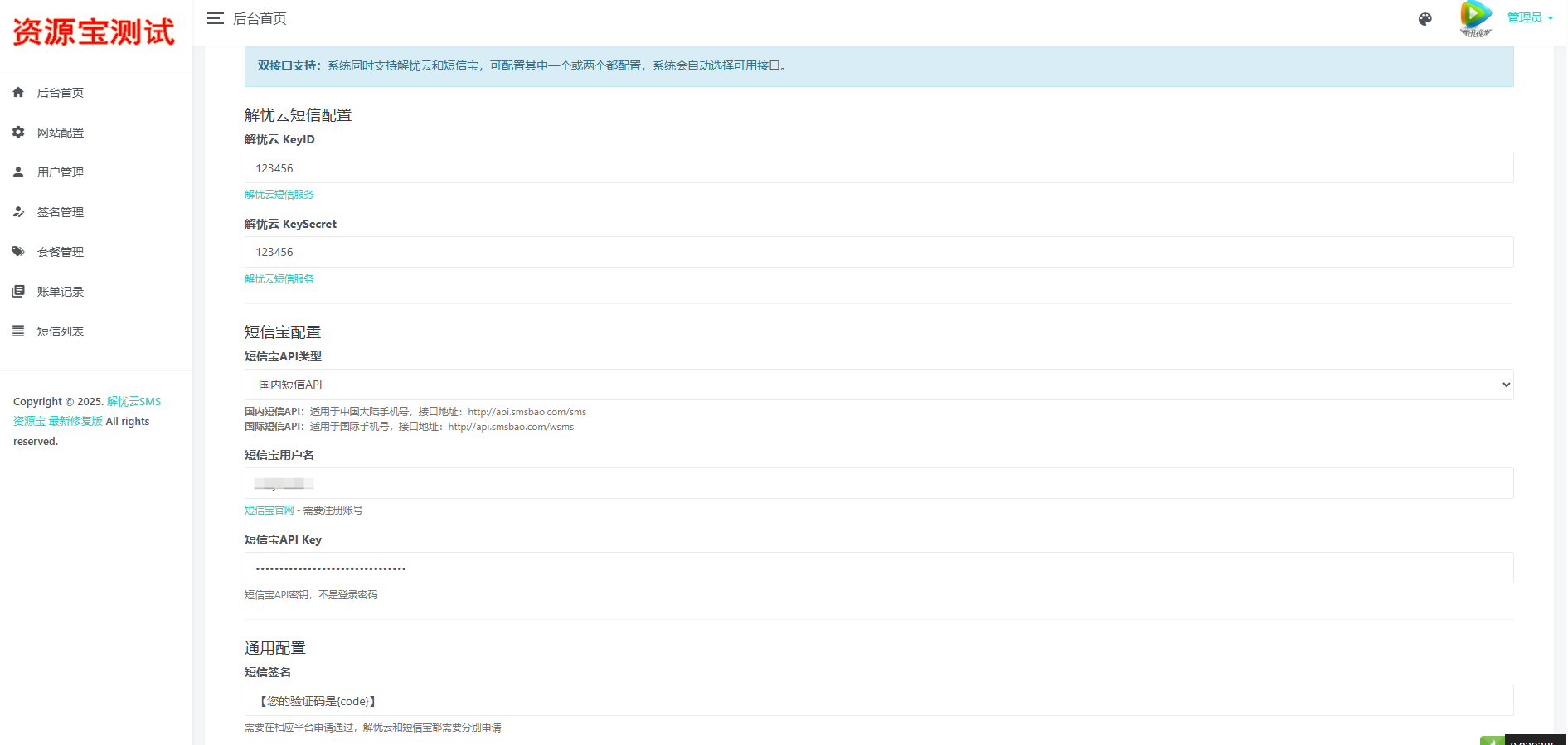
Task: Click into the 短信宝用户名 field
Action: [x=879, y=483]
